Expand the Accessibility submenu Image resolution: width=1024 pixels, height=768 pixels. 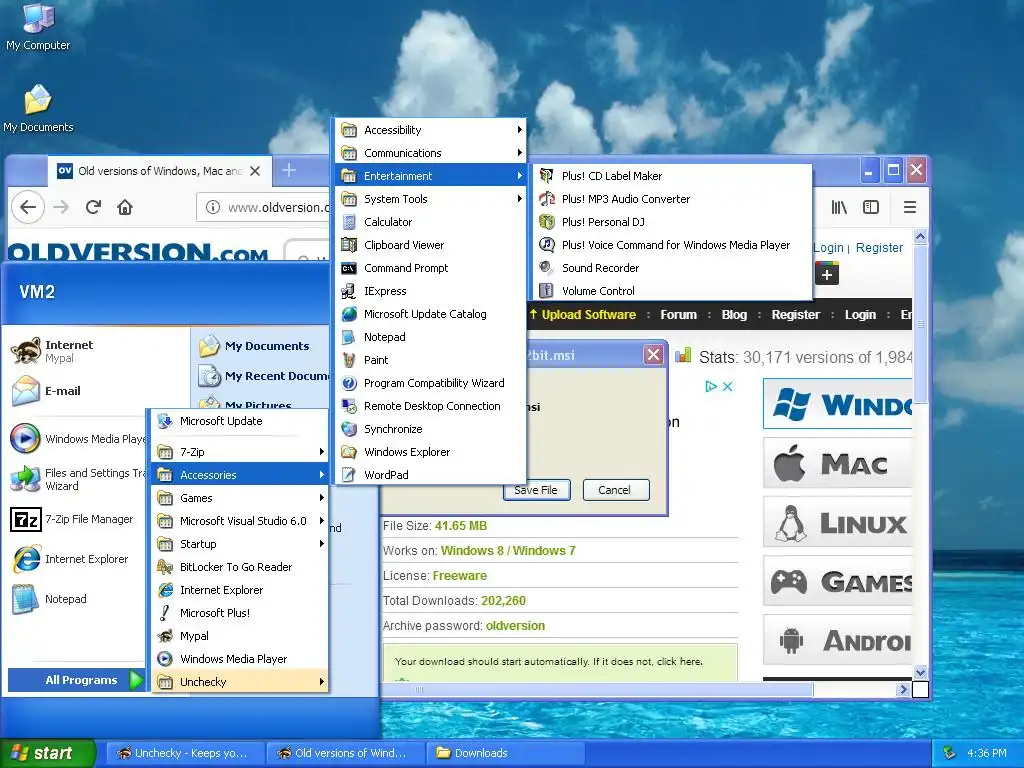431,130
